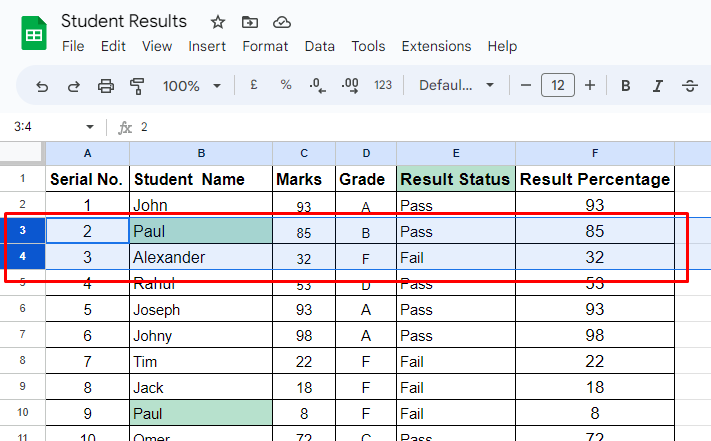Select the cell containing Jack
Image resolution: width=711 pixels, height=441 pixels.
pyautogui.click(x=201, y=388)
